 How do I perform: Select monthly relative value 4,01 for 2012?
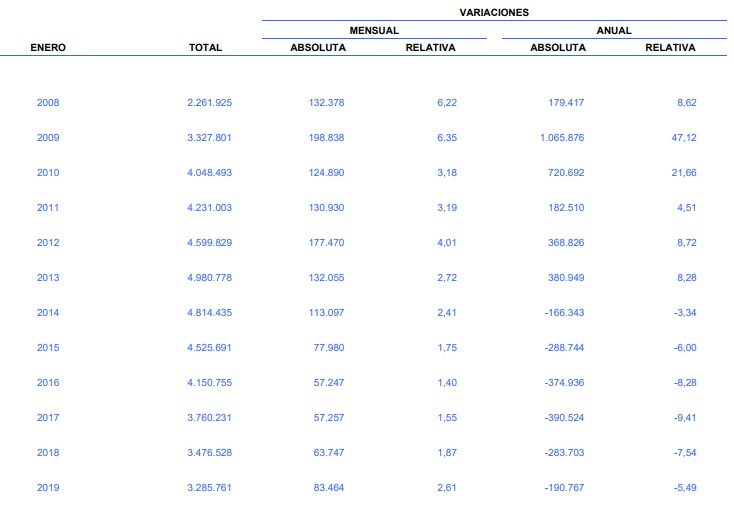pyautogui.click(x=446, y=243)
